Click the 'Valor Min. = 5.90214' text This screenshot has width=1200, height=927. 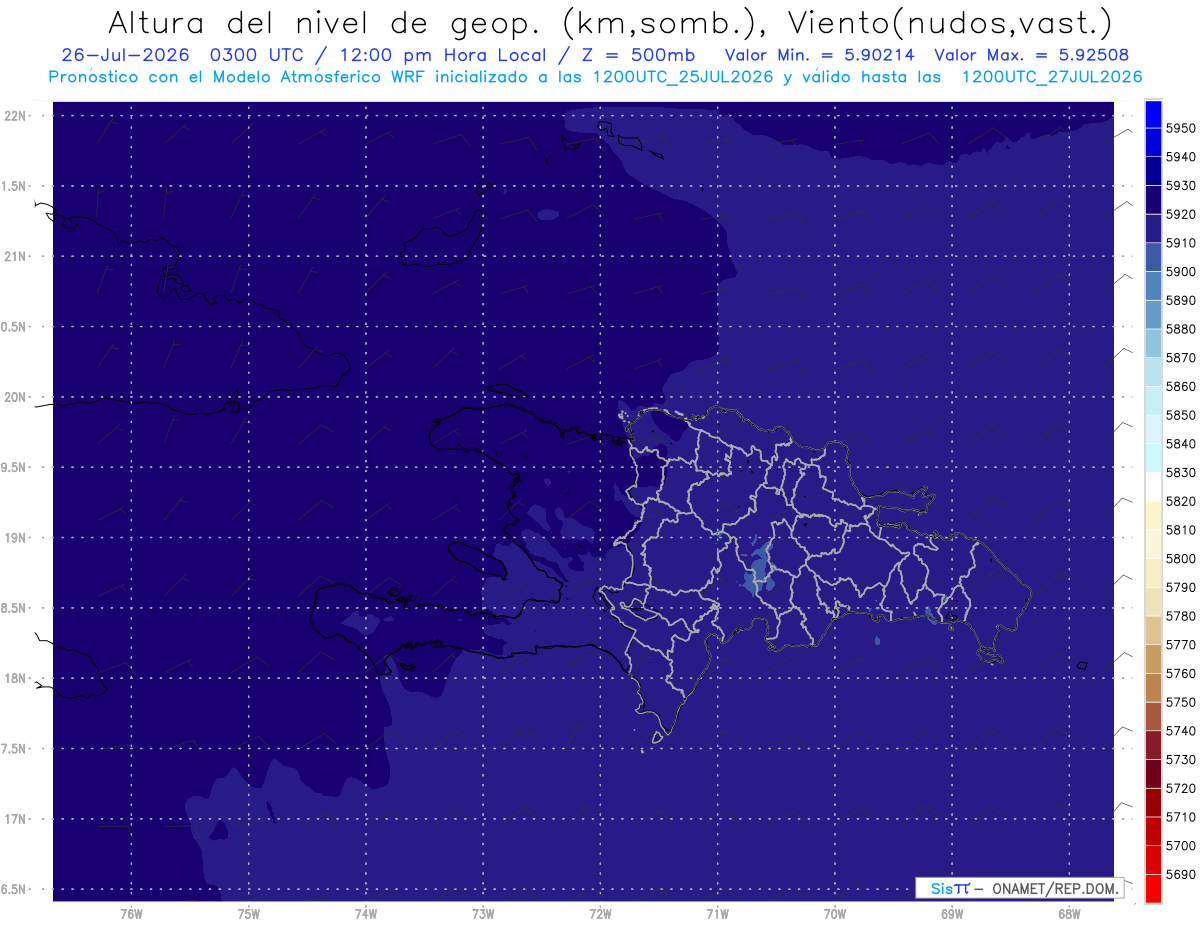pyautogui.click(x=820, y=55)
